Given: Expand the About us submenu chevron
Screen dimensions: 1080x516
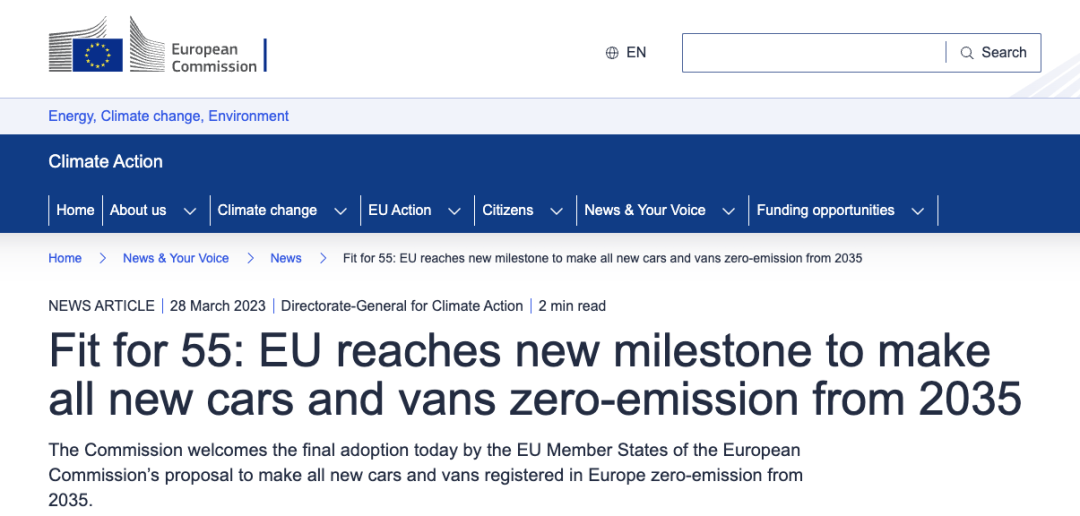Looking at the screenshot, I should (x=189, y=211).
